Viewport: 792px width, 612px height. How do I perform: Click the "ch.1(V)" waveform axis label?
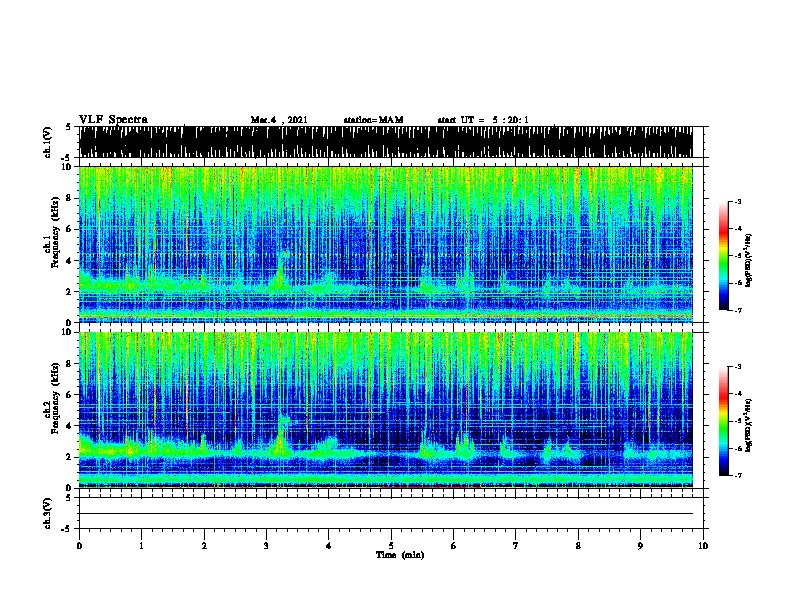(47, 142)
